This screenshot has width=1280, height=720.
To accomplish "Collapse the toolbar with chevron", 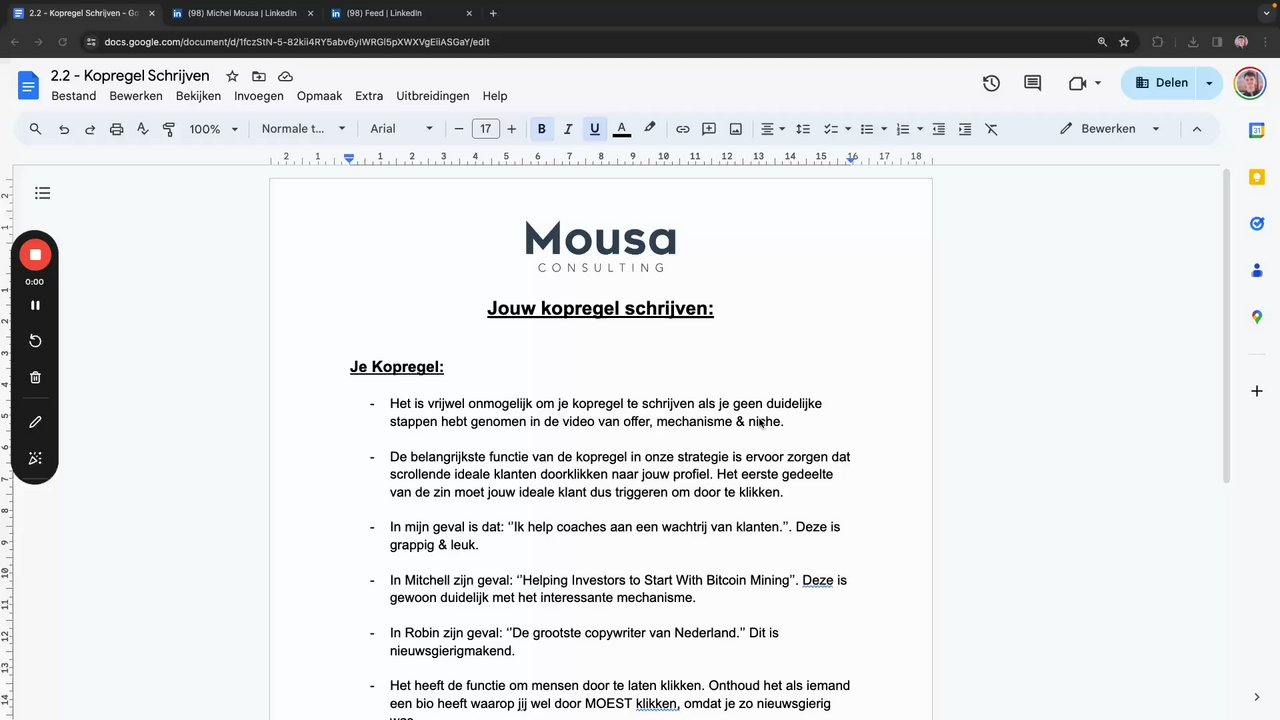I will pos(1197,129).
